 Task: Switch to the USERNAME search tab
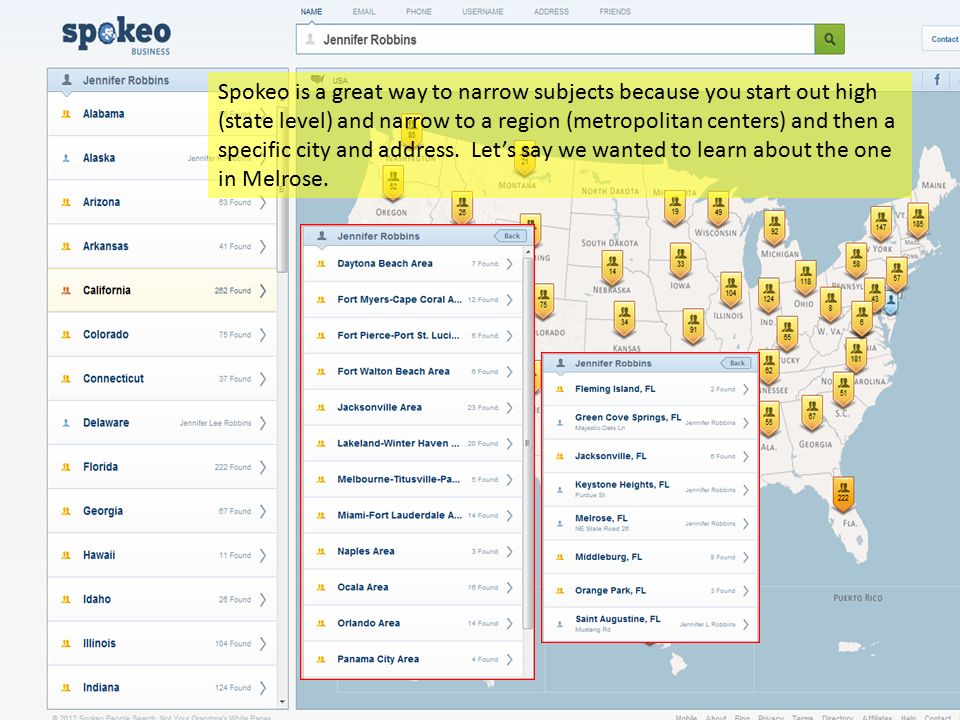[x=482, y=12]
